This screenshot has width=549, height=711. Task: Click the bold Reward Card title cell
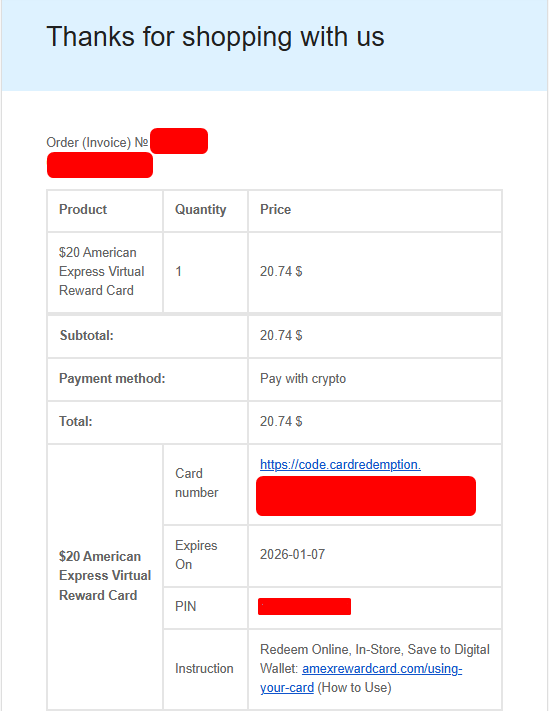tap(105, 576)
